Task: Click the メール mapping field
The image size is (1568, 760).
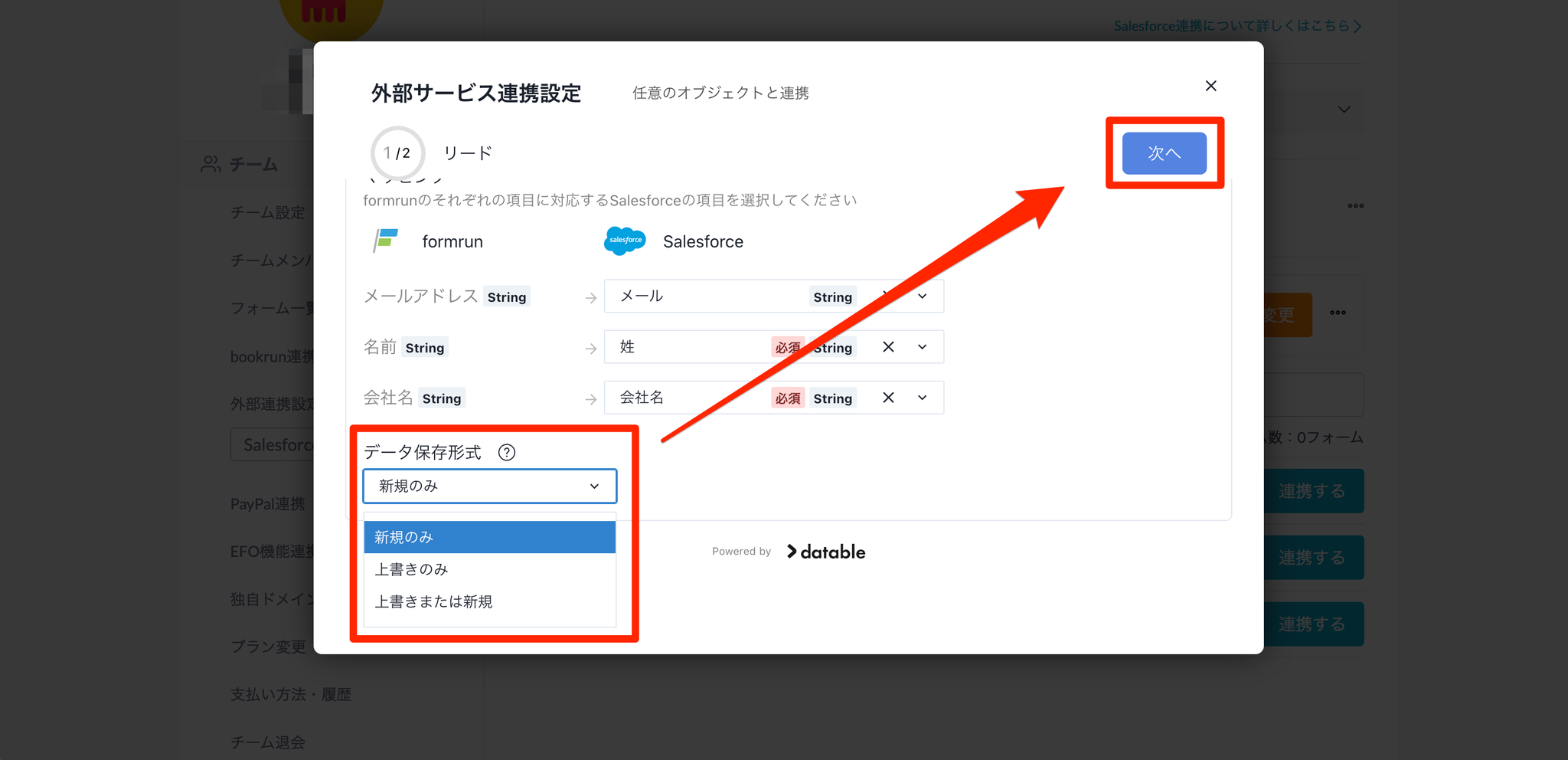Action: click(x=774, y=296)
